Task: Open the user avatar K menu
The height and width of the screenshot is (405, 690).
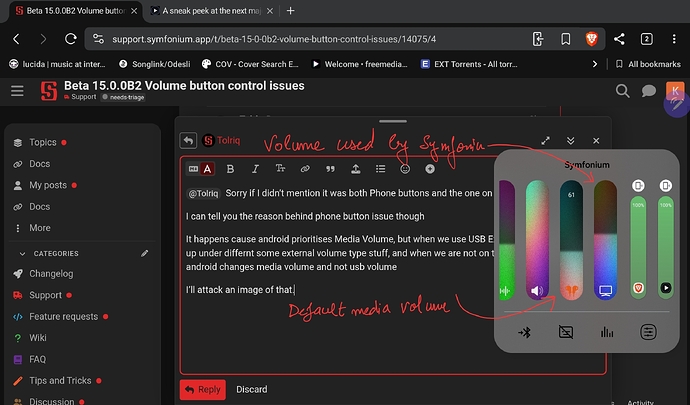Action: click(675, 90)
